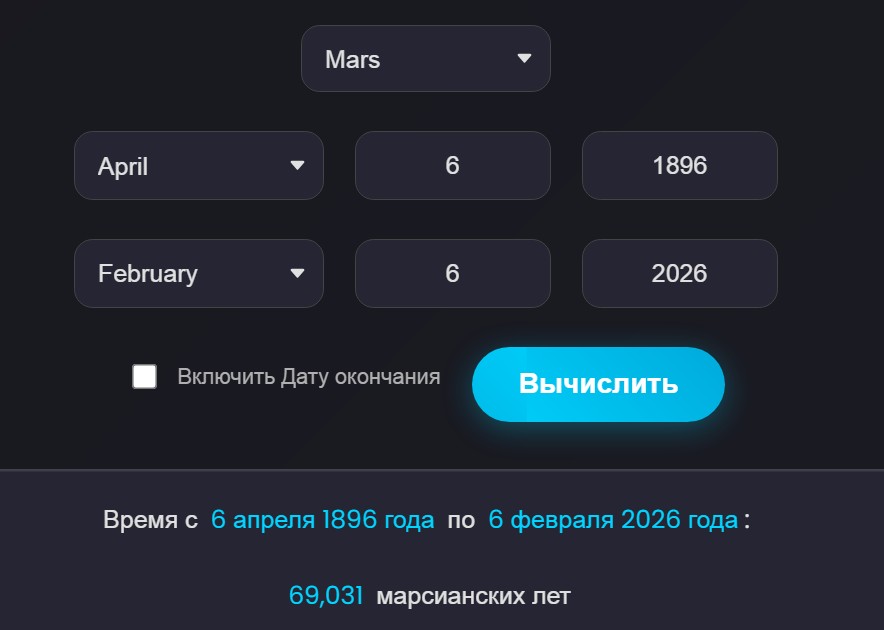Expand the end month February dropdown
Screen dimensions: 884x630
(x=198, y=273)
